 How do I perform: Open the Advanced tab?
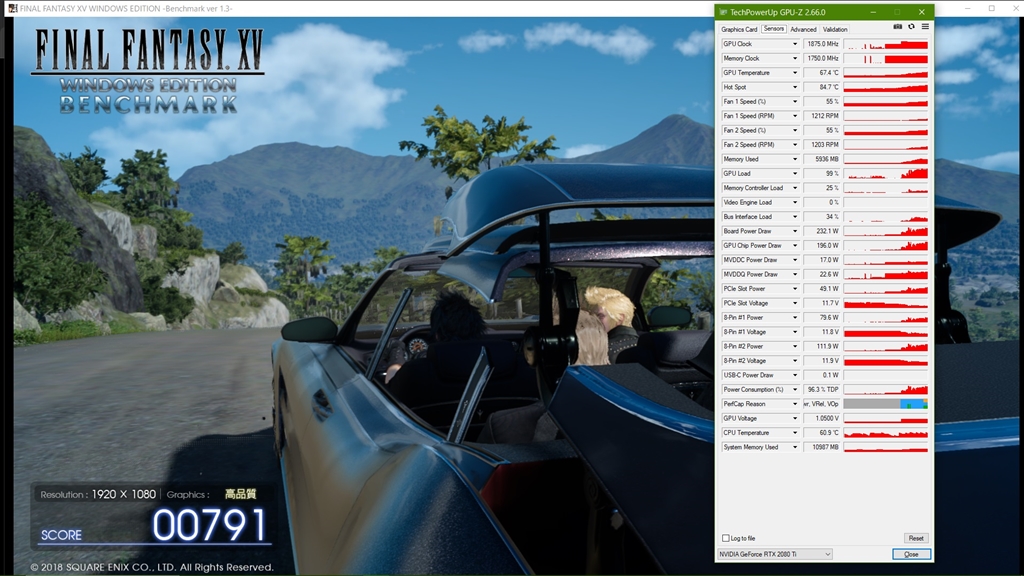pos(803,29)
